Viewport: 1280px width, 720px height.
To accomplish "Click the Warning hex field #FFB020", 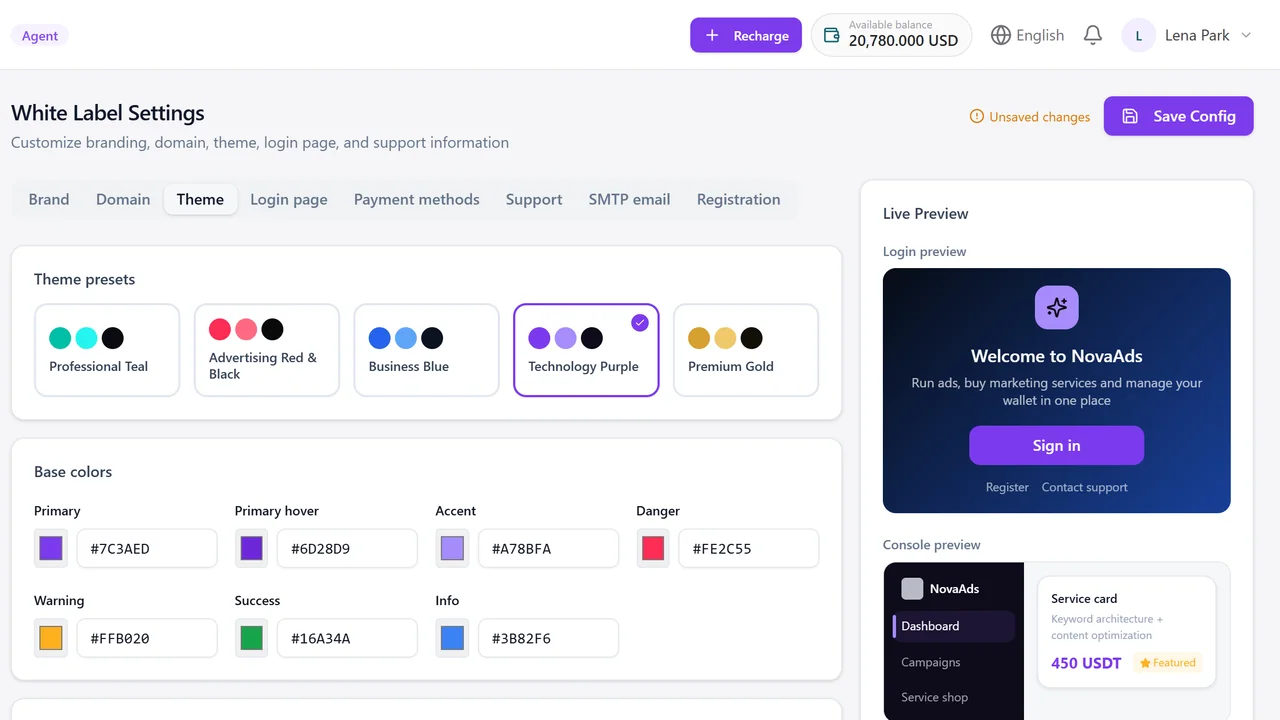I will point(147,638).
